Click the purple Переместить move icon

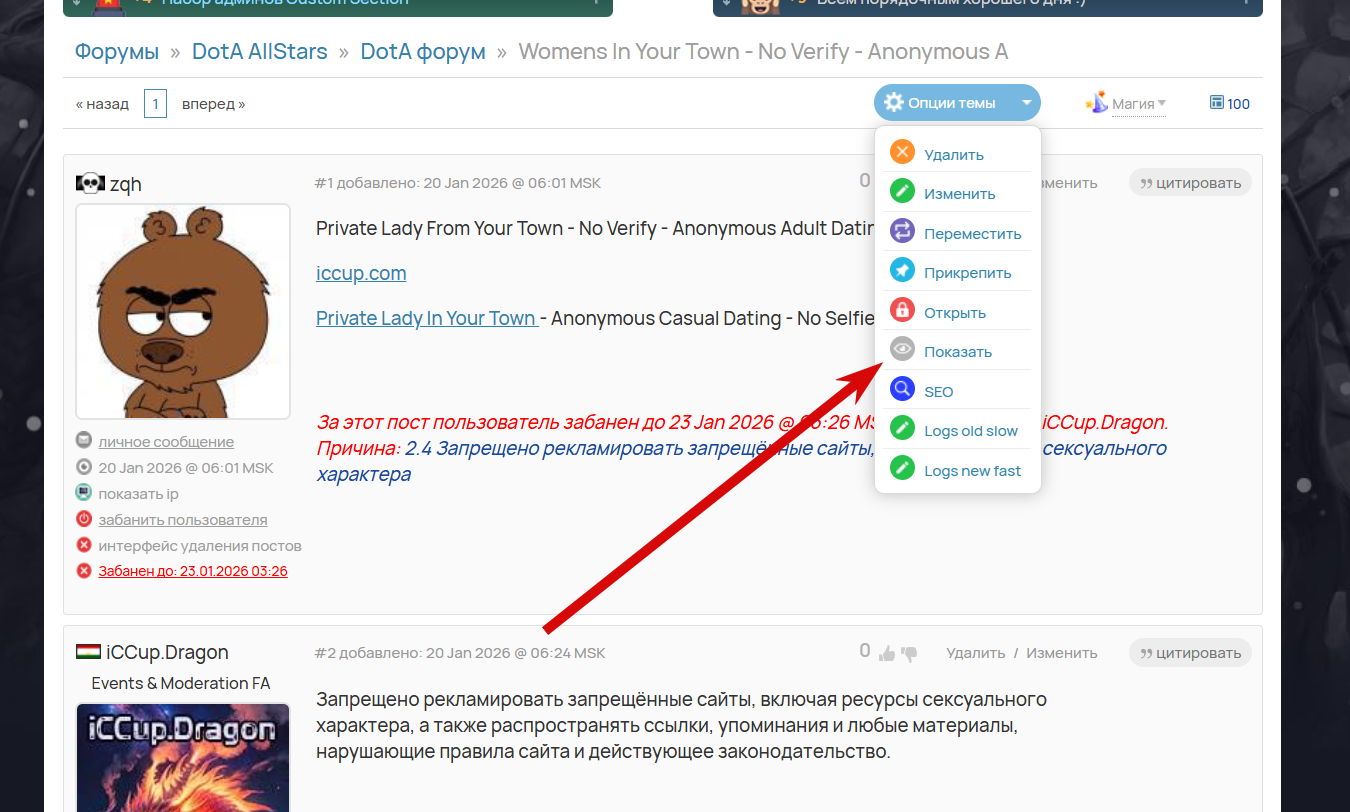point(902,232)
